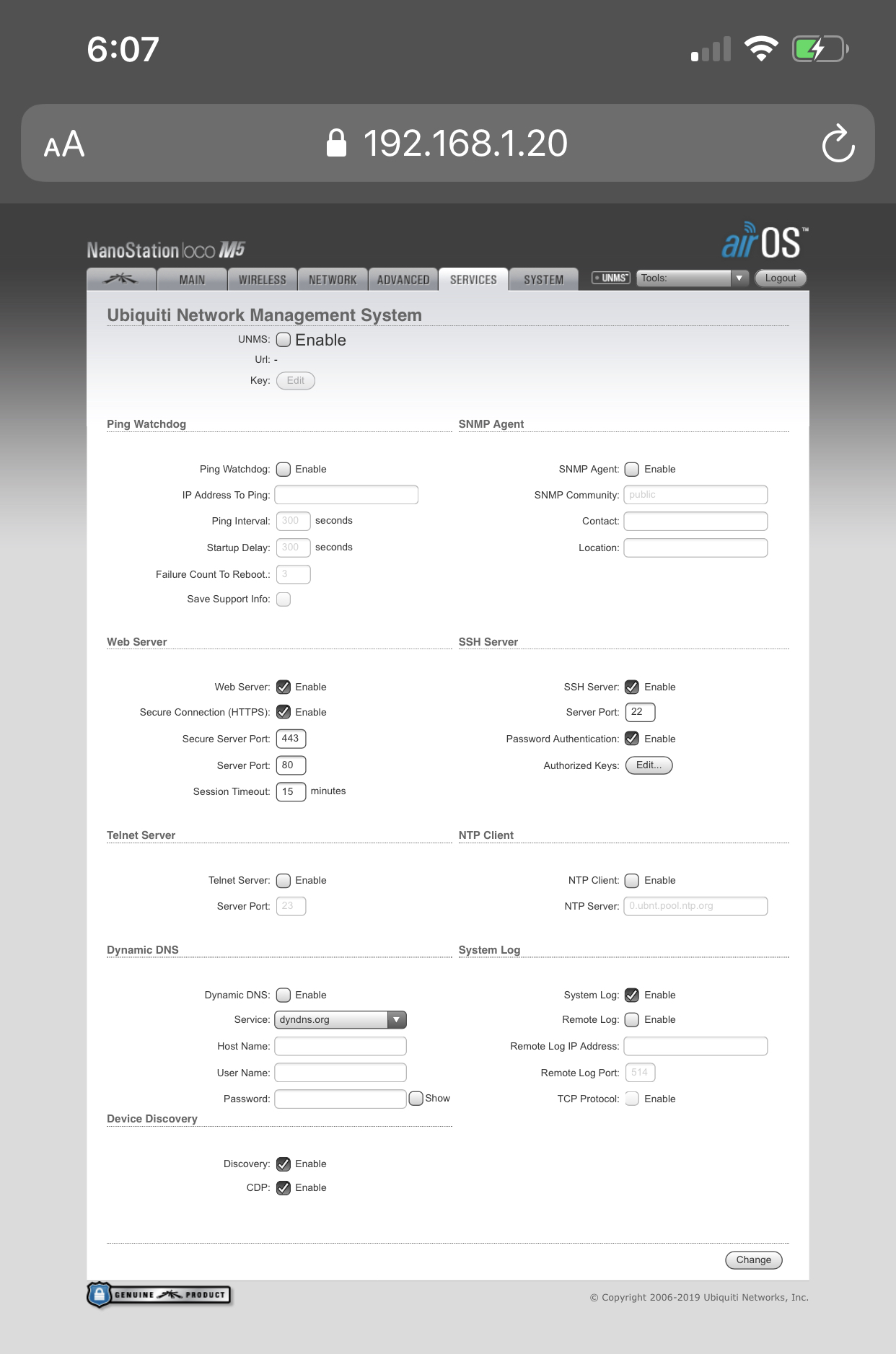This screenshot has width=896, height=1354.
Task: Tap the battery status icon
Action: (x=820, y=49)
